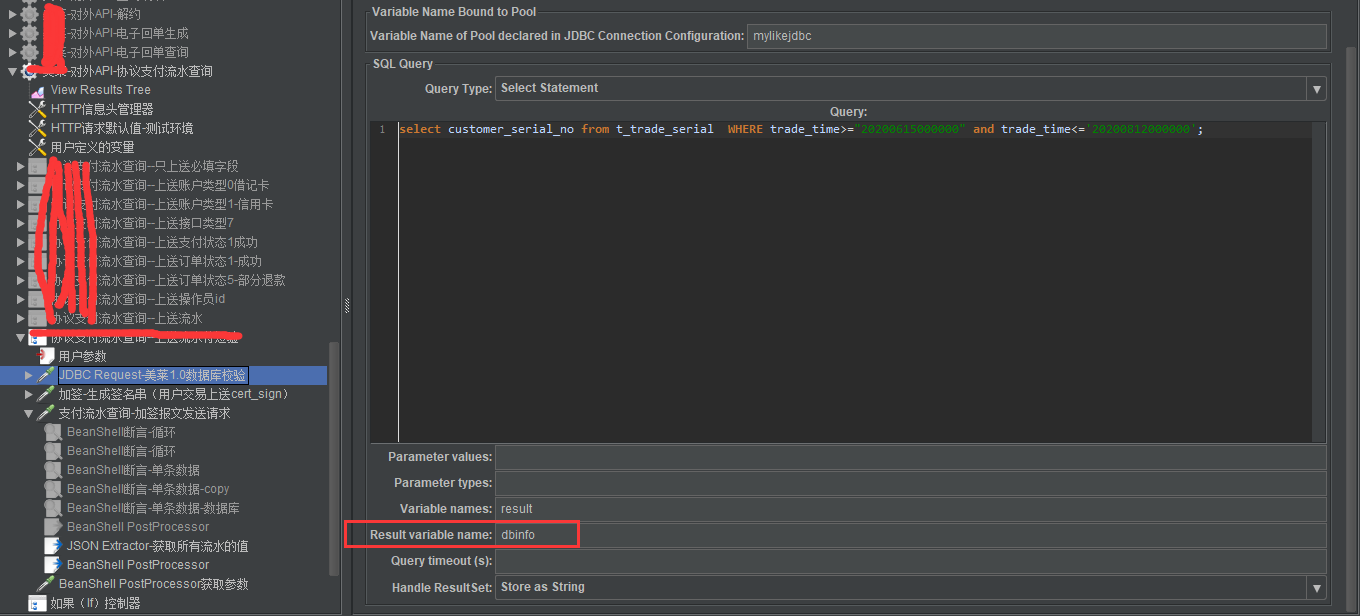
Task: Click the 用户定义的变量 config icon
Action: click(x=37, y=147)
